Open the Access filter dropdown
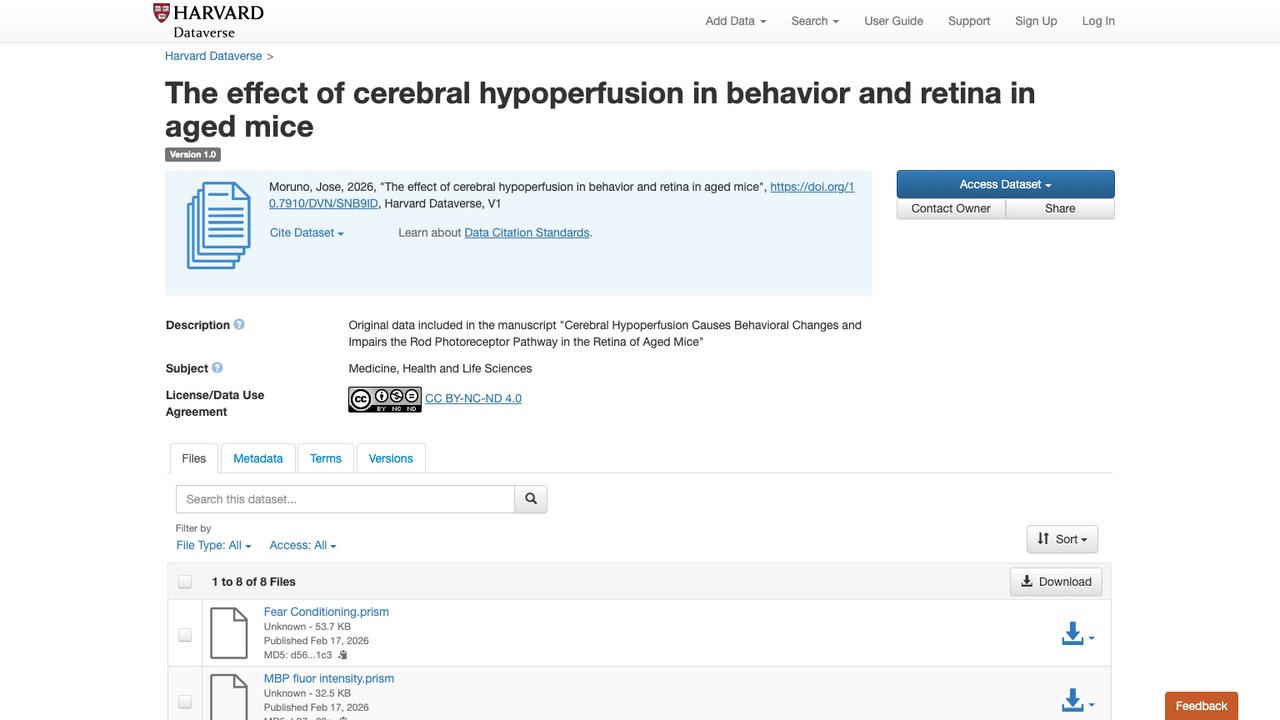The height and width of the screenshot is (720, 1280). 303,545
